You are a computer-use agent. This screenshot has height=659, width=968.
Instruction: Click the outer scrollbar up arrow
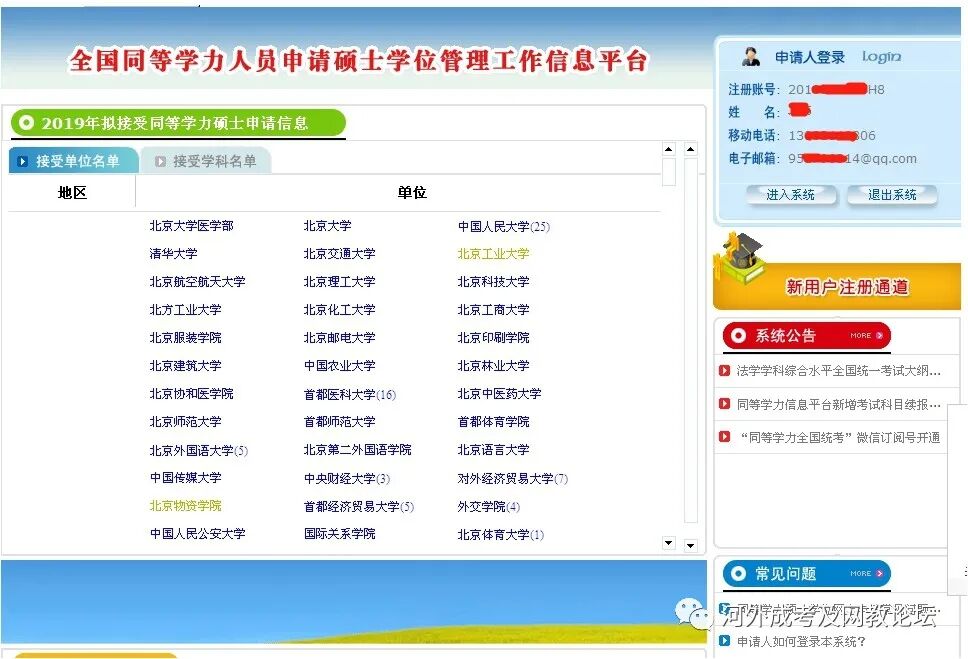[691, 149]
